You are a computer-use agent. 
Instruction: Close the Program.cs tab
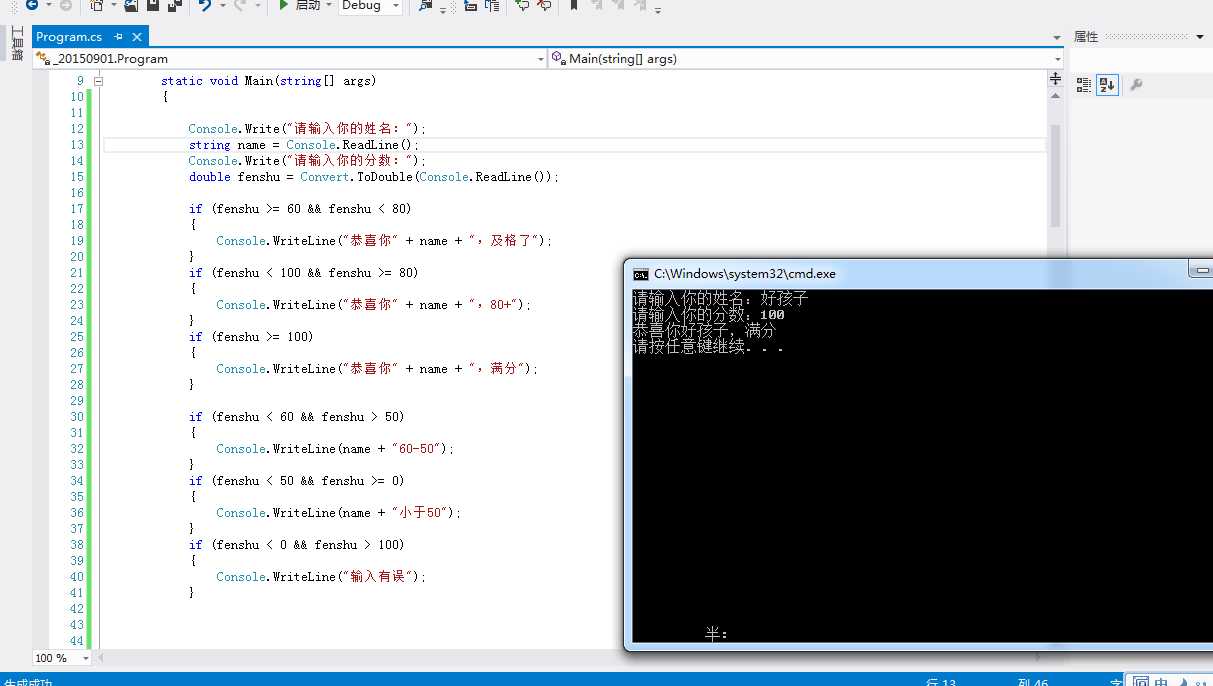137,37
